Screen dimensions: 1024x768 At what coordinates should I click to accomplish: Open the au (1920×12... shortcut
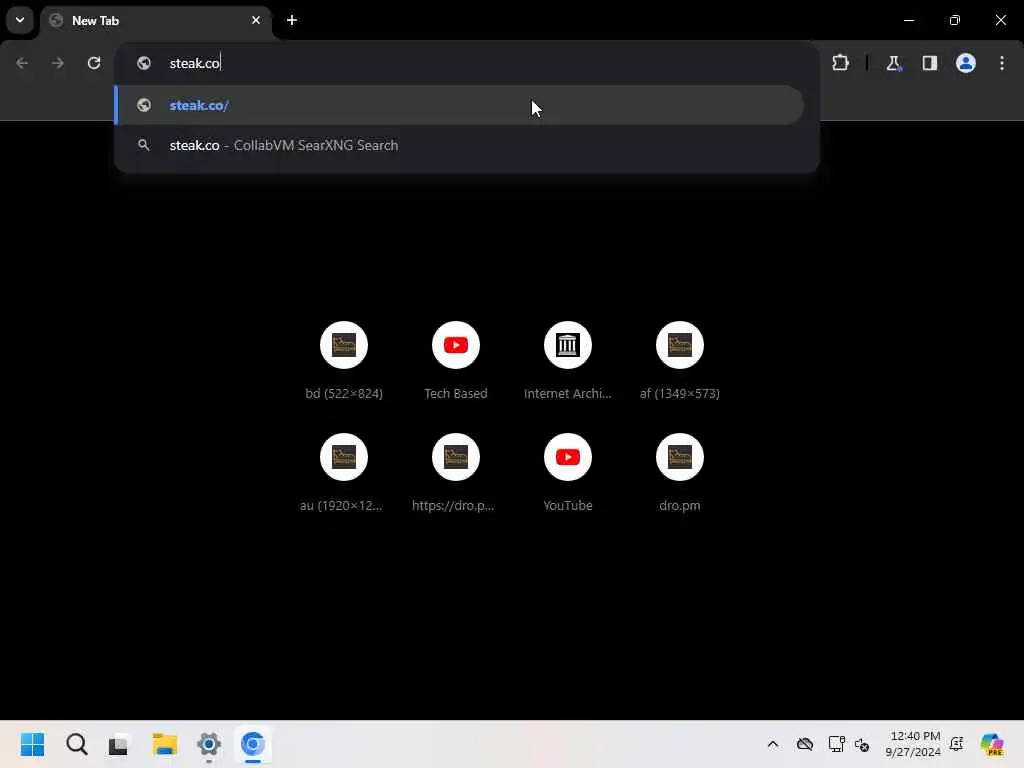344,472
